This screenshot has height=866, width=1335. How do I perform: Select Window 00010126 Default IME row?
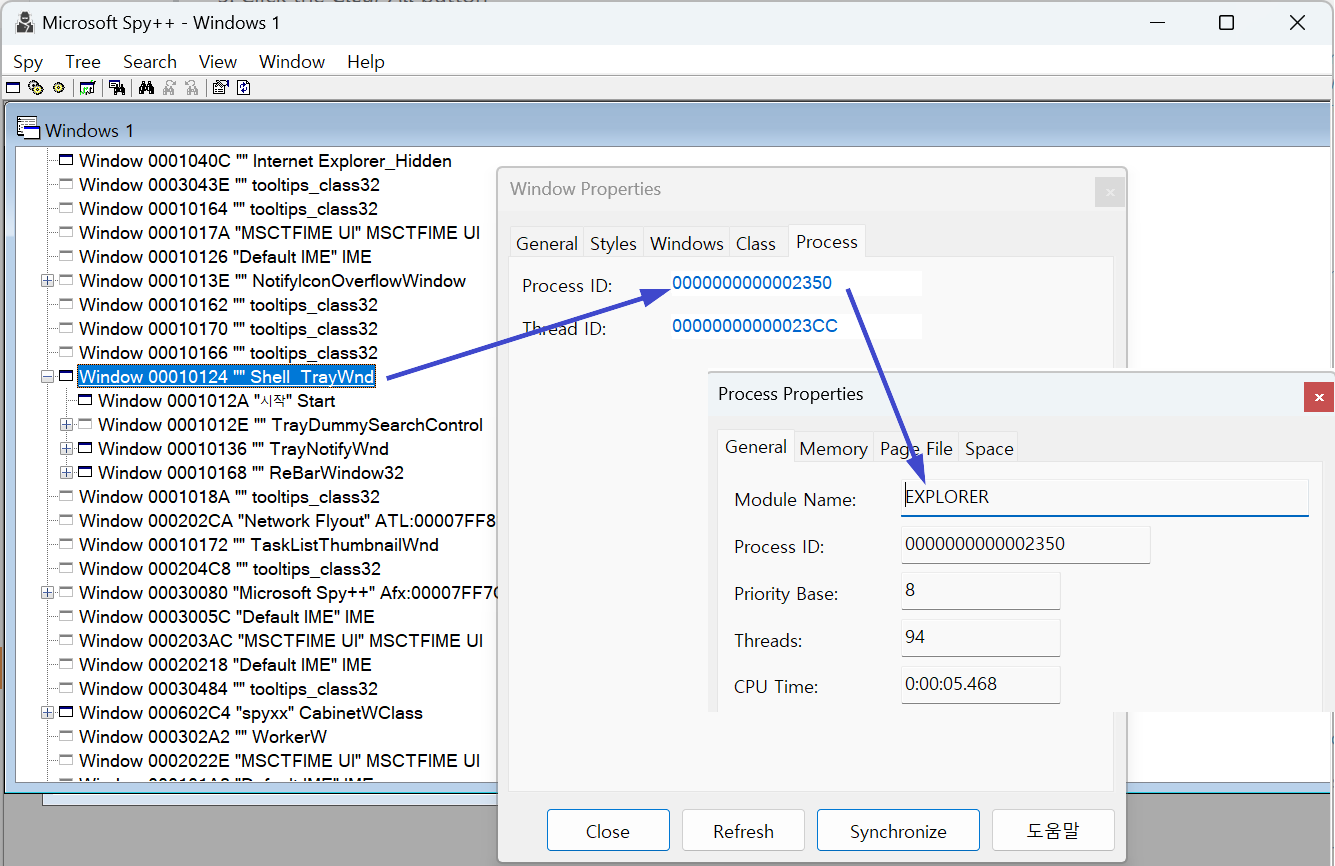(225, 257)
